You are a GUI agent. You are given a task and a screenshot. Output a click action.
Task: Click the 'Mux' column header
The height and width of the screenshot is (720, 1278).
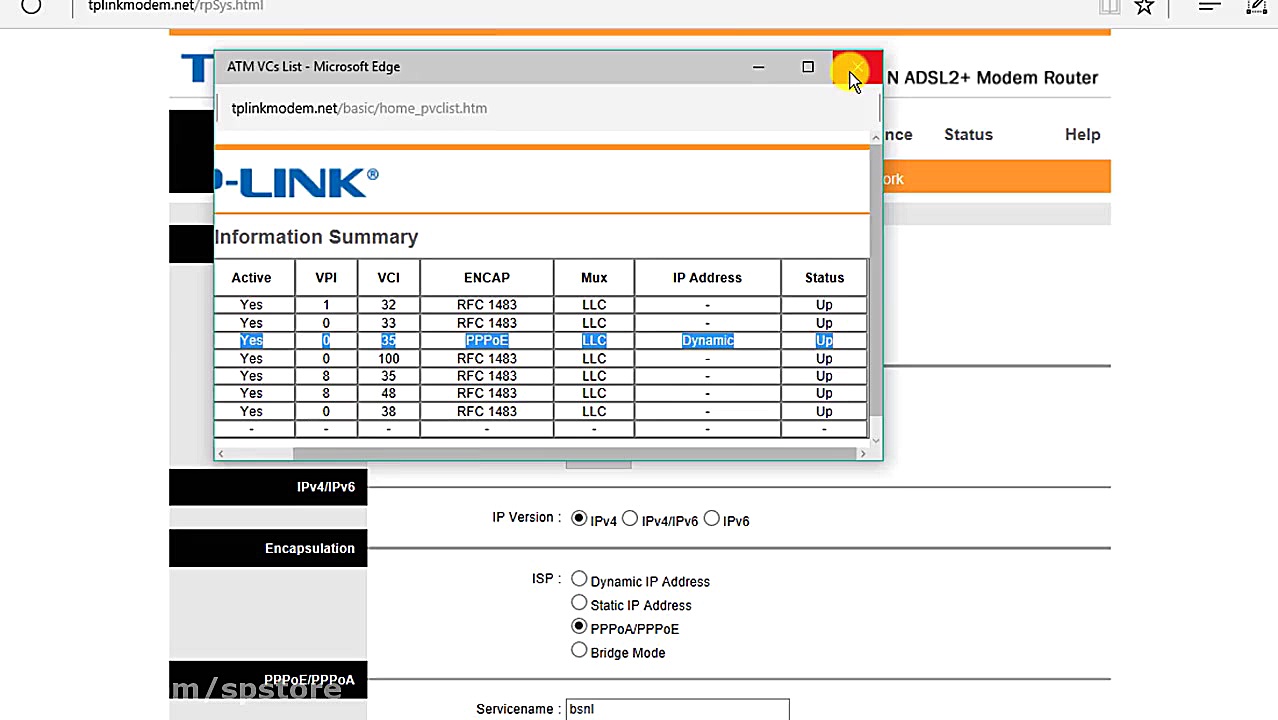594,278
